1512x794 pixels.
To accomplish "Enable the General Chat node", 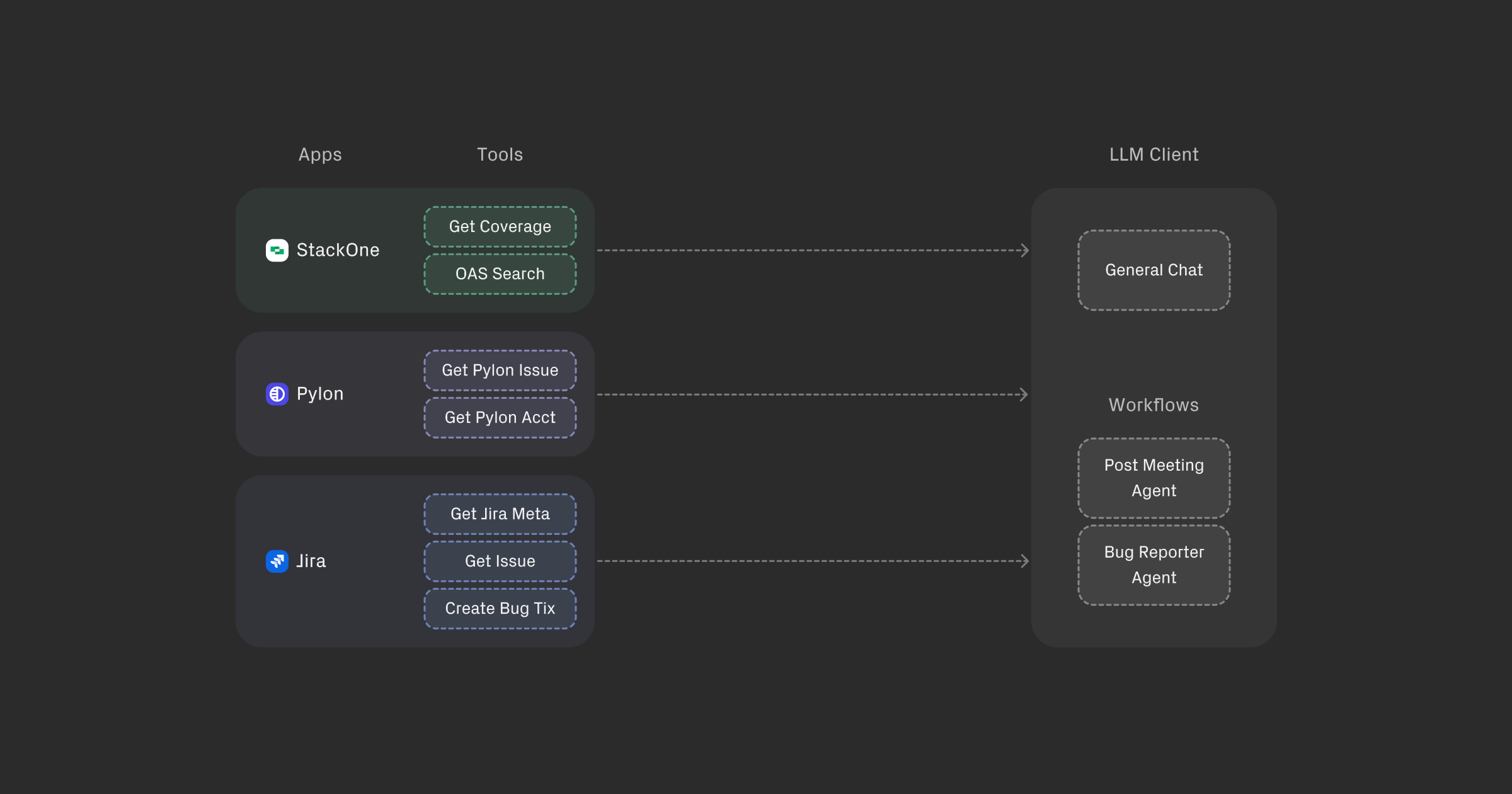I will click(x=1154, y=270).
